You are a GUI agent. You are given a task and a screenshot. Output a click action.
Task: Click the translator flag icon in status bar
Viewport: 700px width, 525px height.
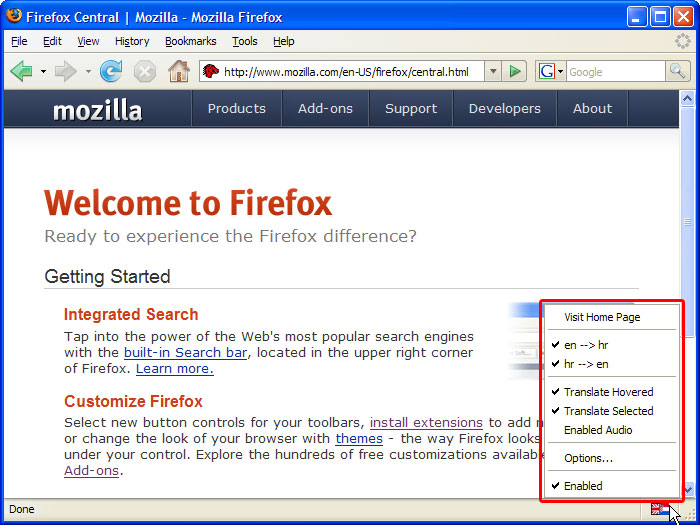659,509
